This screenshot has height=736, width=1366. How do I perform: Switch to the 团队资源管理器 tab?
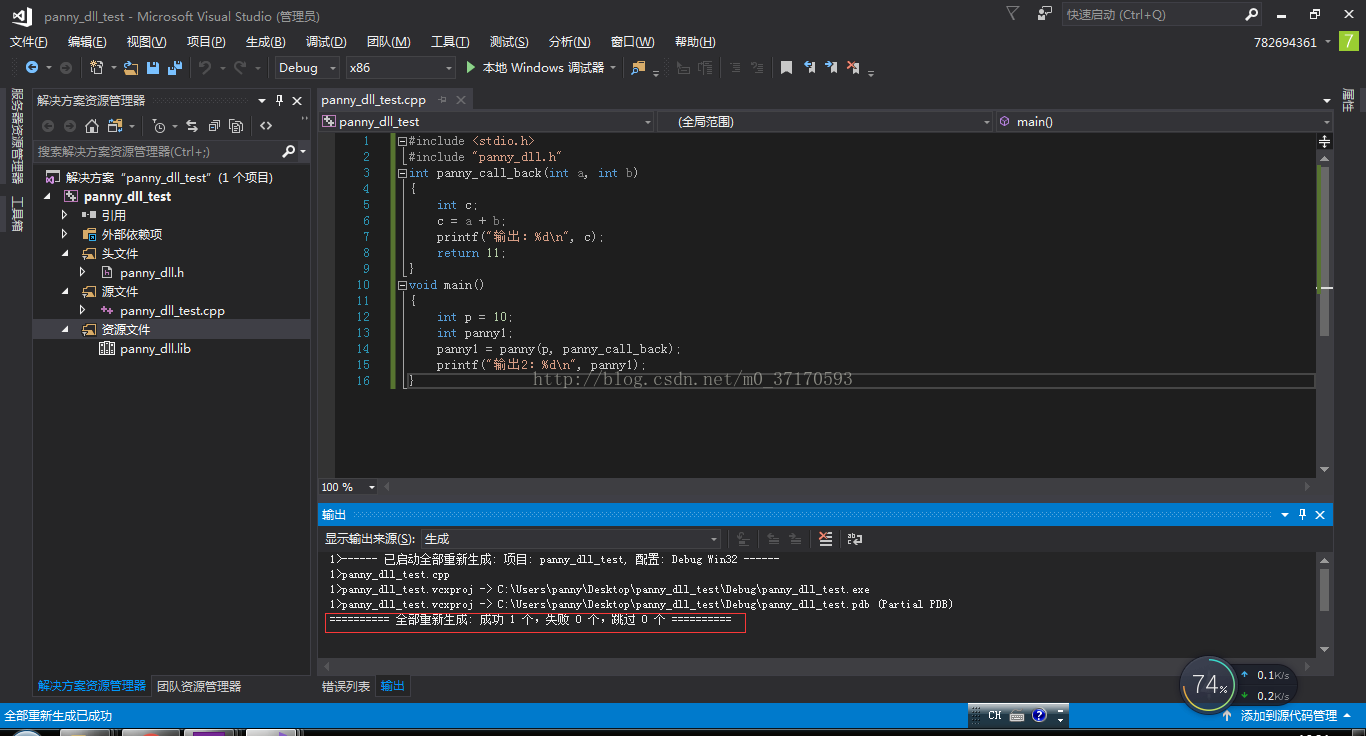(x=199, y=686)
